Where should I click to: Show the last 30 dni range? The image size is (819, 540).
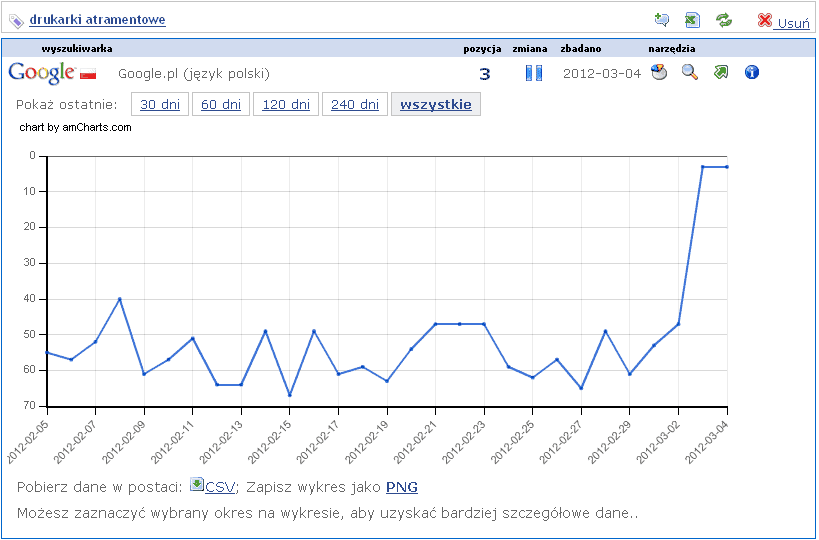[160, 104]
